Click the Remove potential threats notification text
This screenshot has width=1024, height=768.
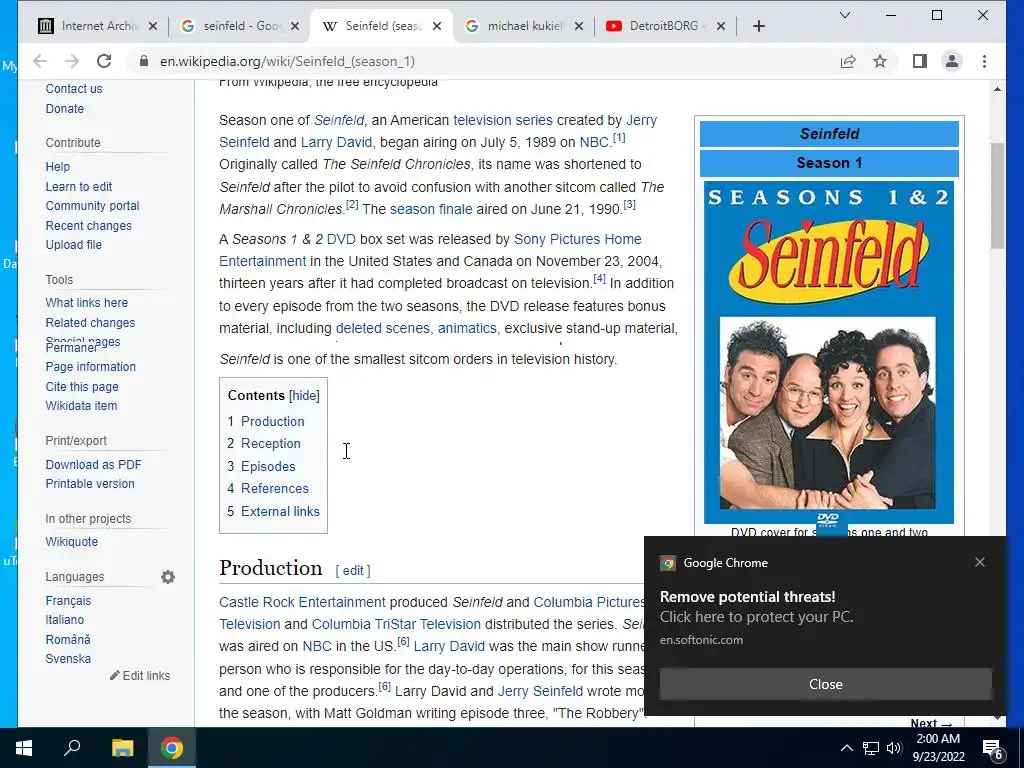coord(747,597)
